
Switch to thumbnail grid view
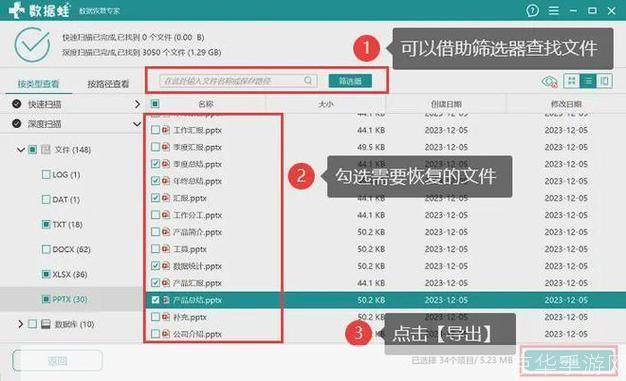[x=572, y=81]
